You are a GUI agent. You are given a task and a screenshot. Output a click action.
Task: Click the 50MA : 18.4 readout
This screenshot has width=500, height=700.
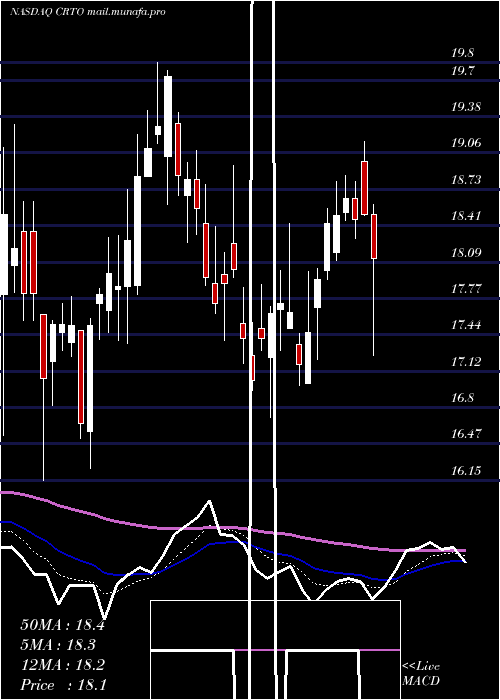click(62, 625)
